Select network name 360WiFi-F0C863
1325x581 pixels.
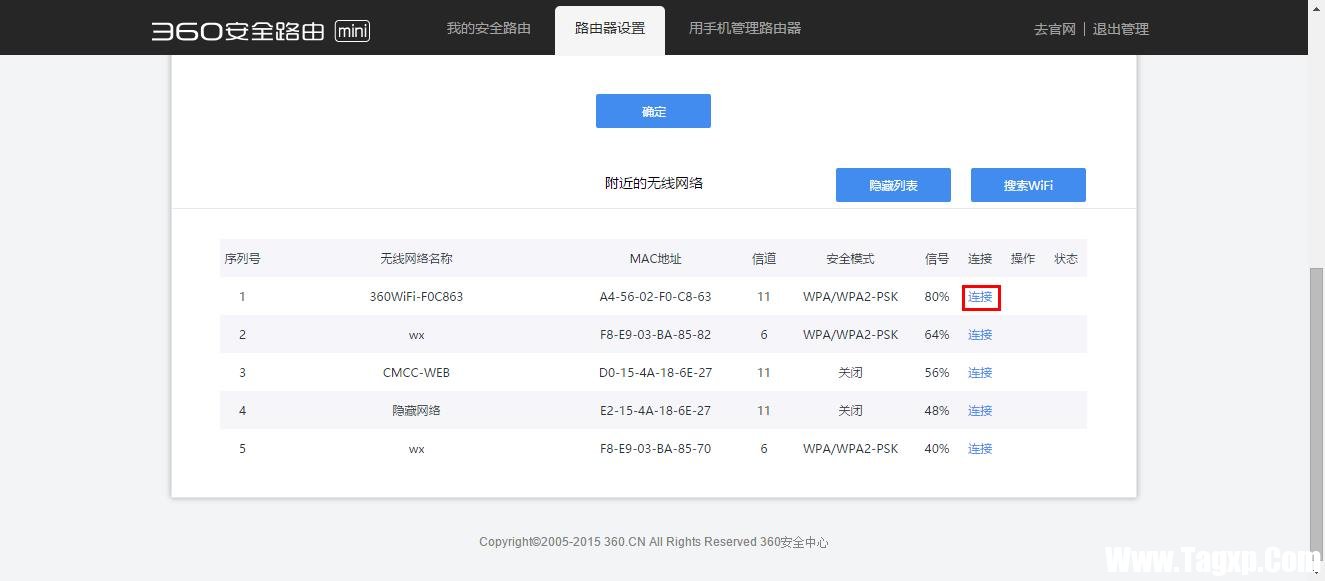tap(416, 297)
